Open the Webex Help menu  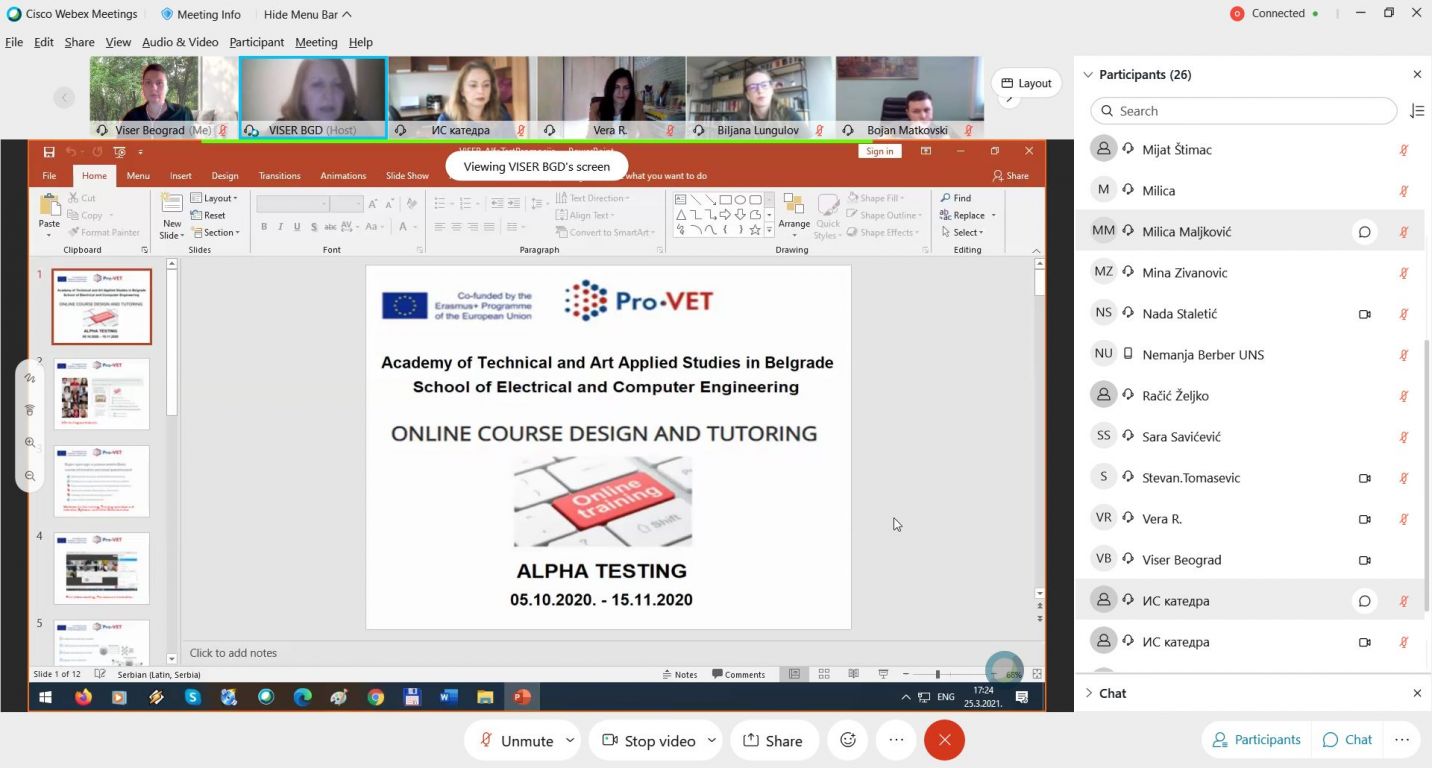click(x=361, y=42)
